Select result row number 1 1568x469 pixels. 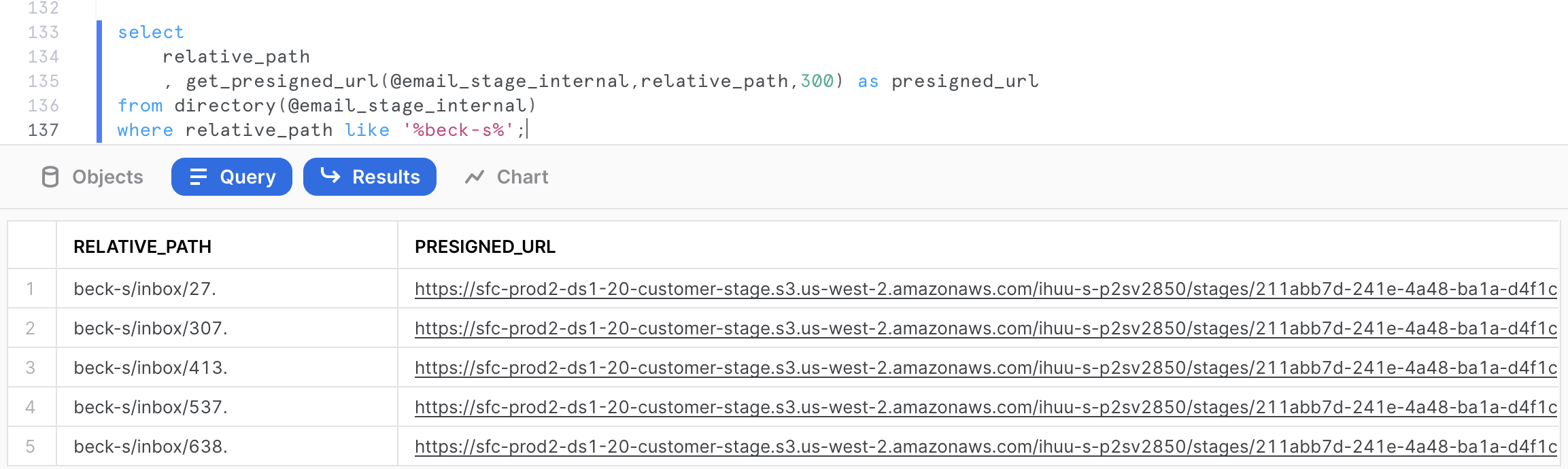(x=31, y=289)
